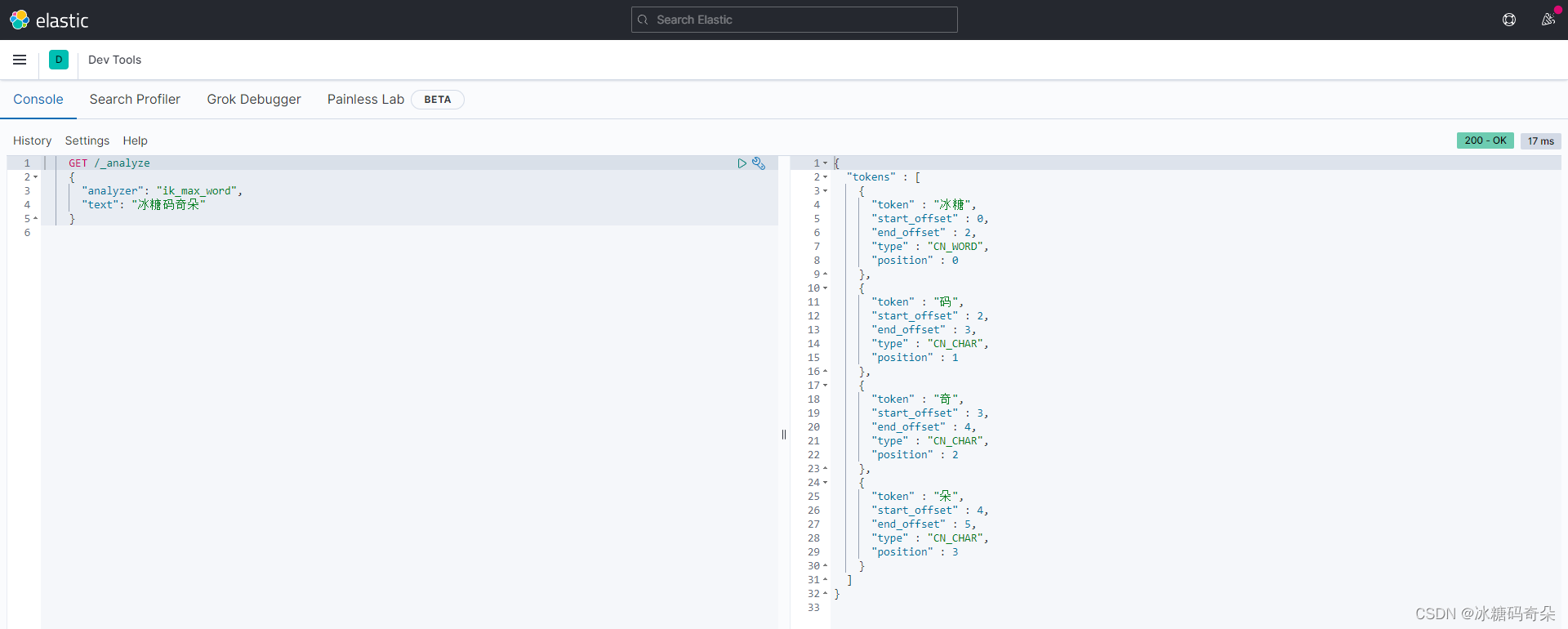Collapse request fold arrow at line 5
1568x629 pixels.
pos(36,219)
